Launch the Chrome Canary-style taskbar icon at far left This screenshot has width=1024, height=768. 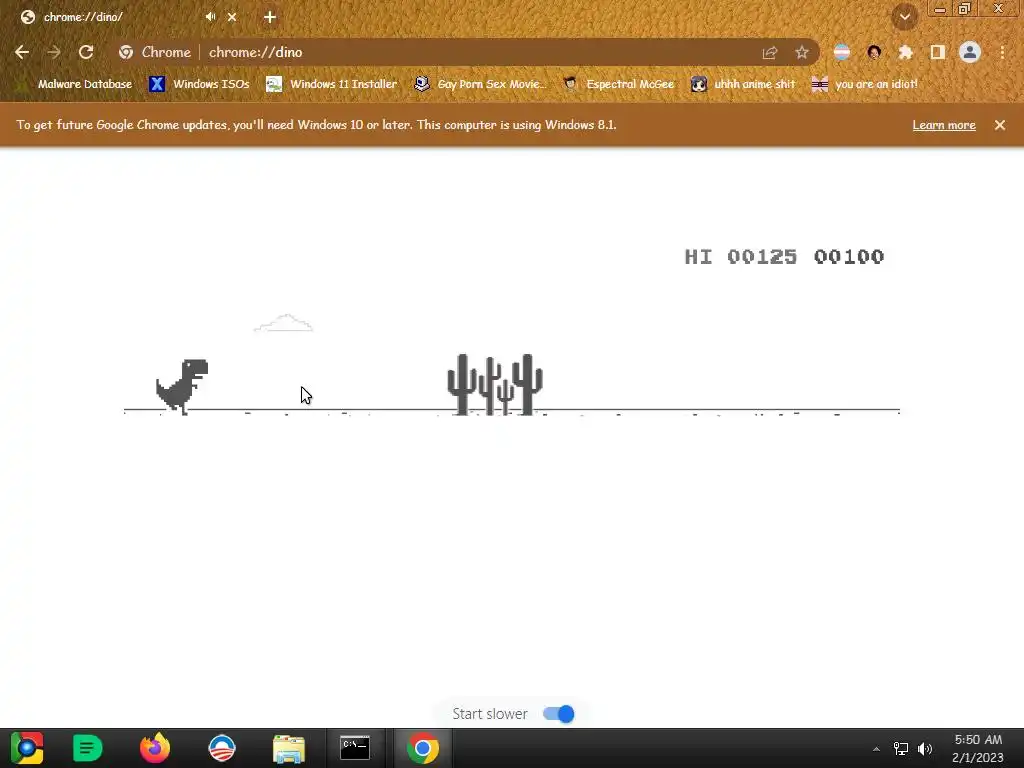click(27, 748)
